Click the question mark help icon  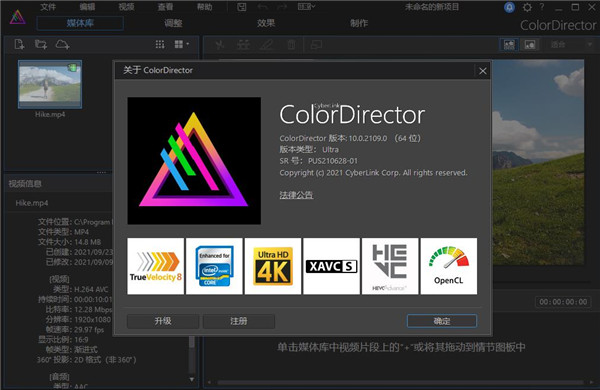(x=542, y=7)
